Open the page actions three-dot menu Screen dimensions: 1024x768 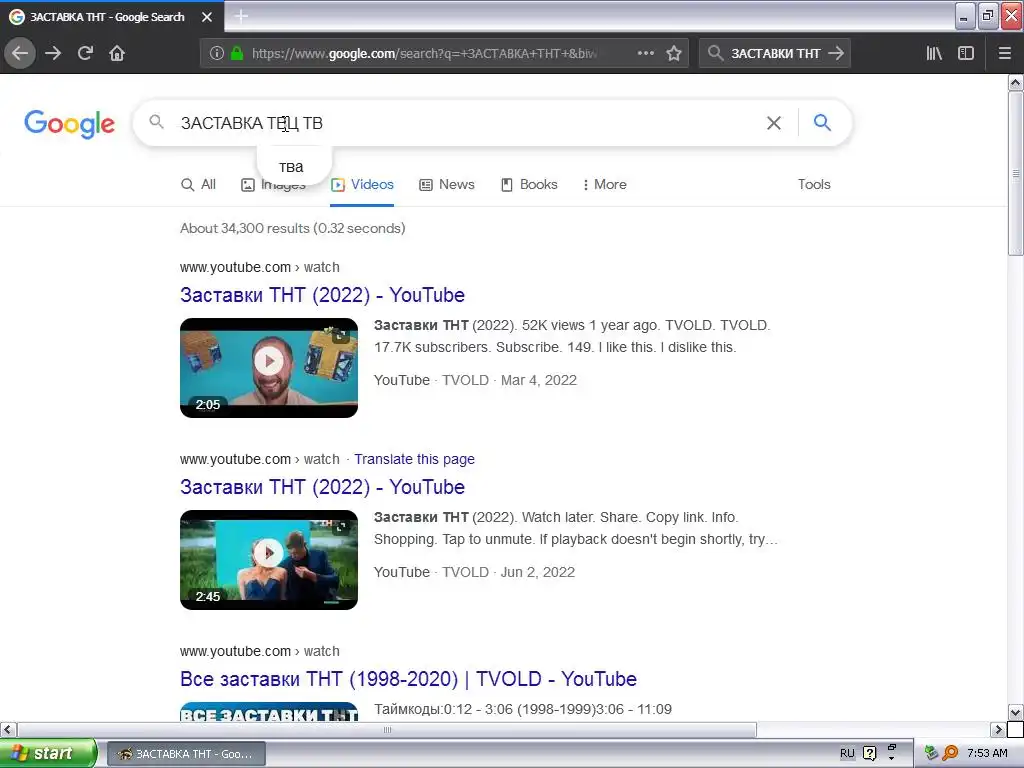(x=646, y=54)
